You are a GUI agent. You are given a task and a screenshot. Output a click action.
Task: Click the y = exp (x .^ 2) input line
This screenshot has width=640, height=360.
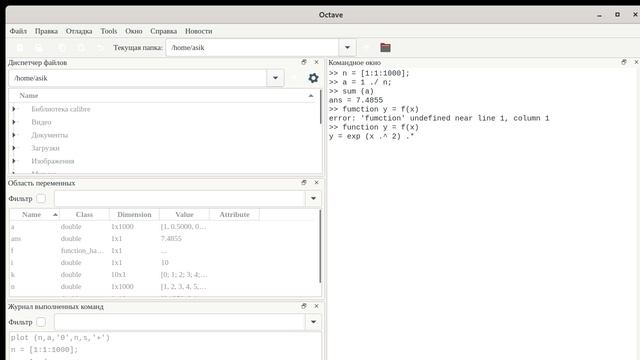pyautogui.click(x=371, y=136)
